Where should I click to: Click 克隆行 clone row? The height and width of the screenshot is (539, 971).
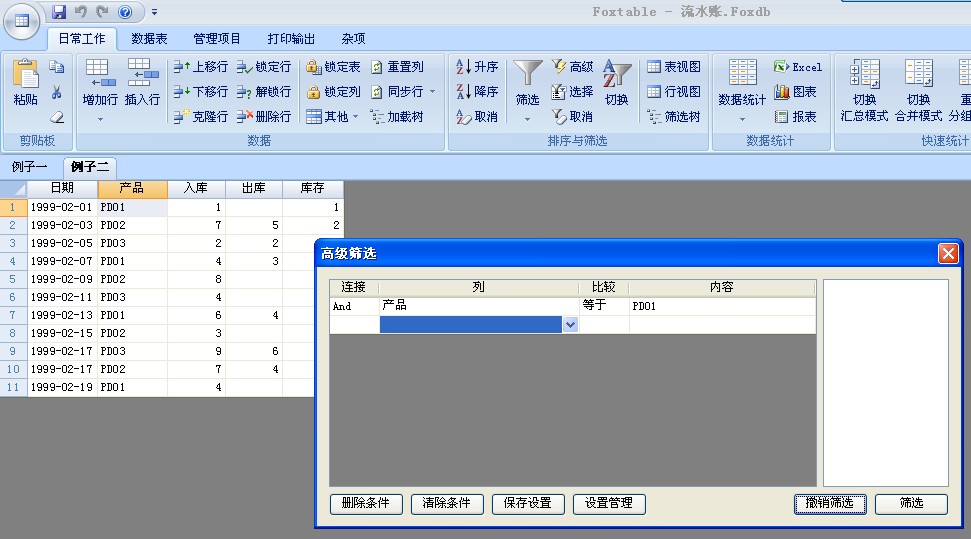pos(200,116)
